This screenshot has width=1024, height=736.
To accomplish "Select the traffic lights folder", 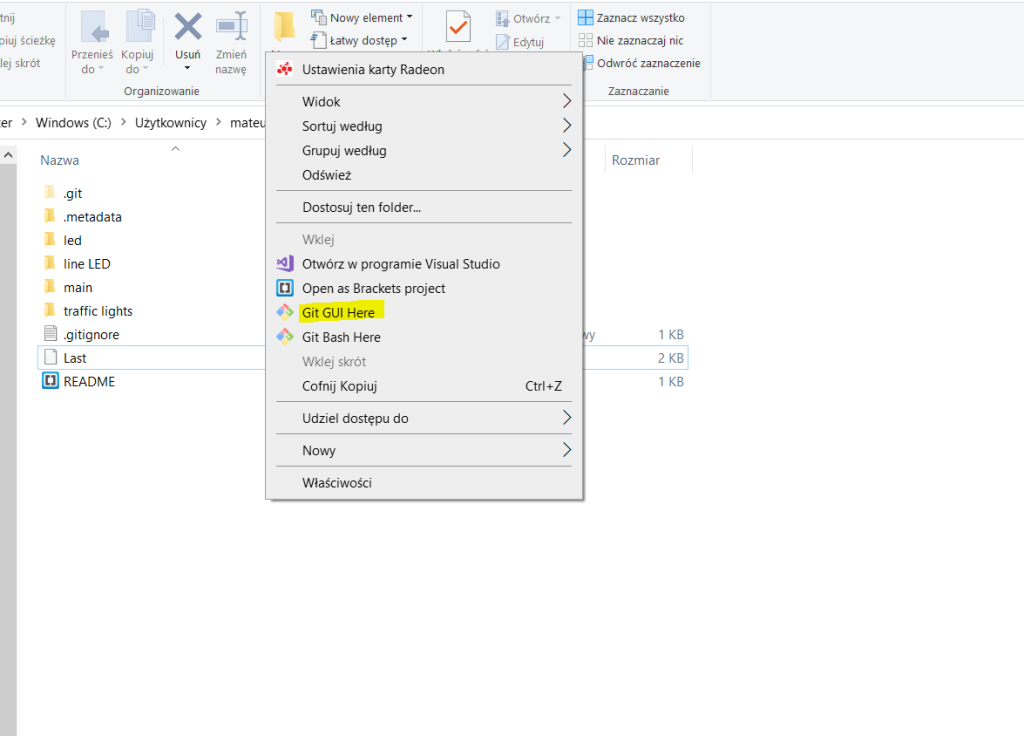I will point(97,311).
